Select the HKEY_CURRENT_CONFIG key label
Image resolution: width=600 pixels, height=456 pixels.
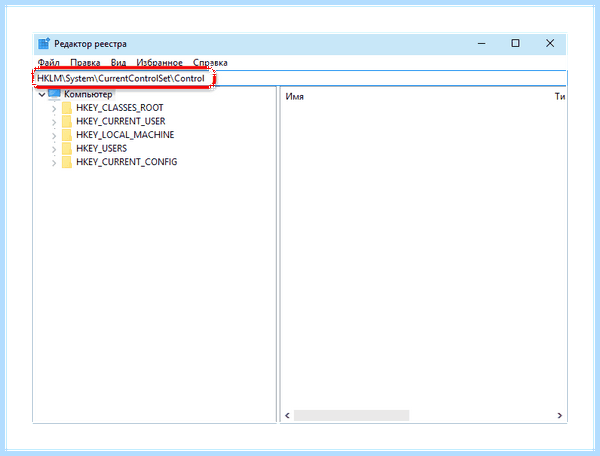tap(127, 162)
